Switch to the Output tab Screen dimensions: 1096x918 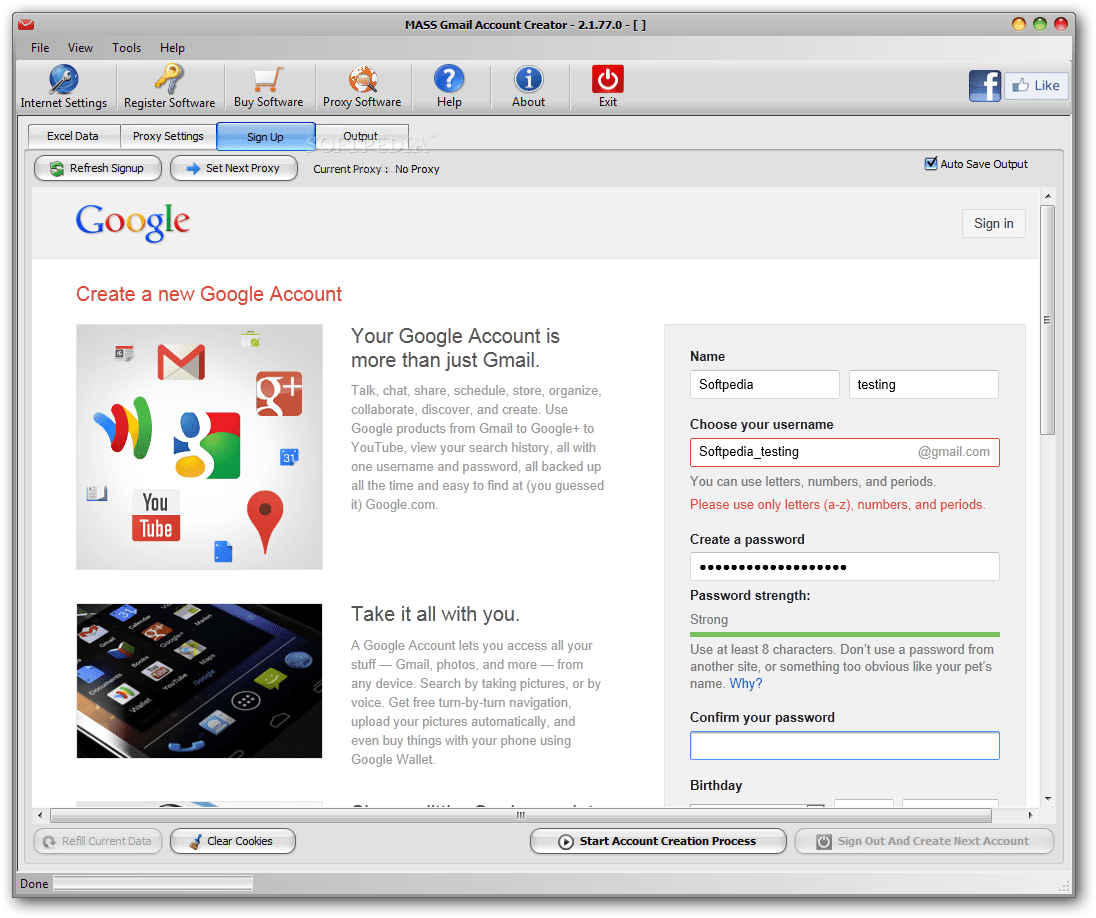(362, 136)
